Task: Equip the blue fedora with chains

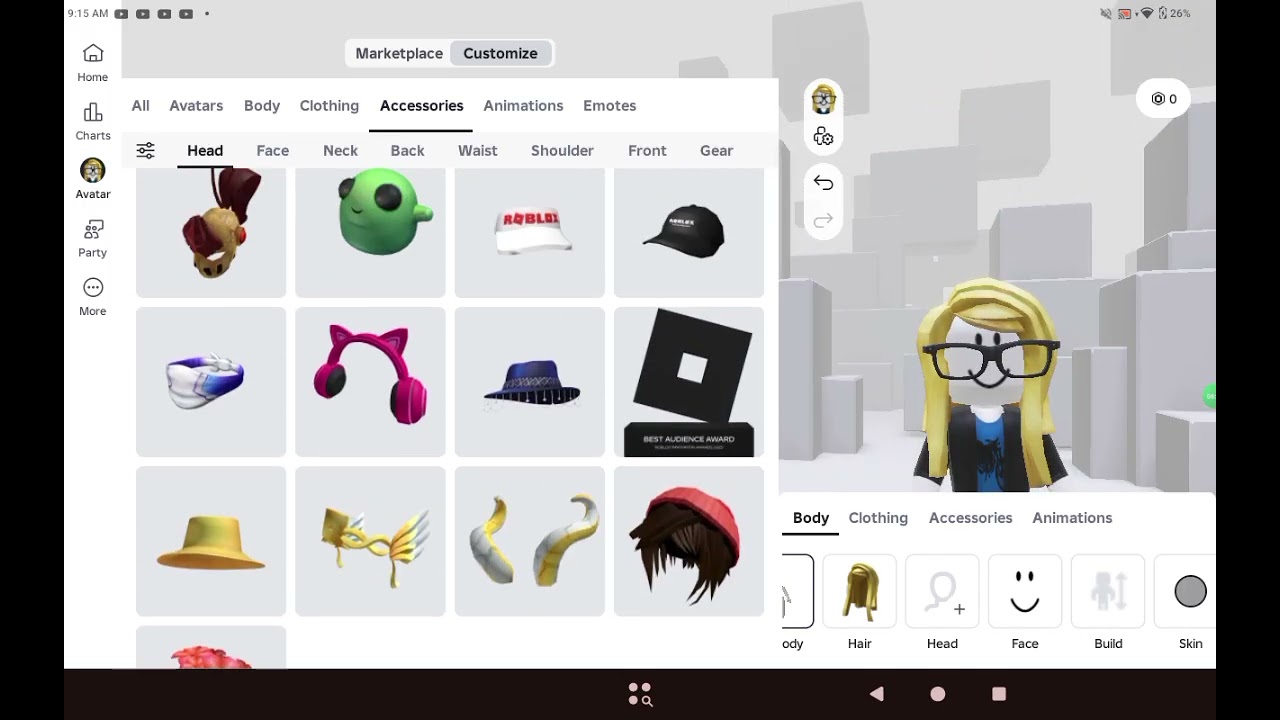Action: tap(530, 382)
